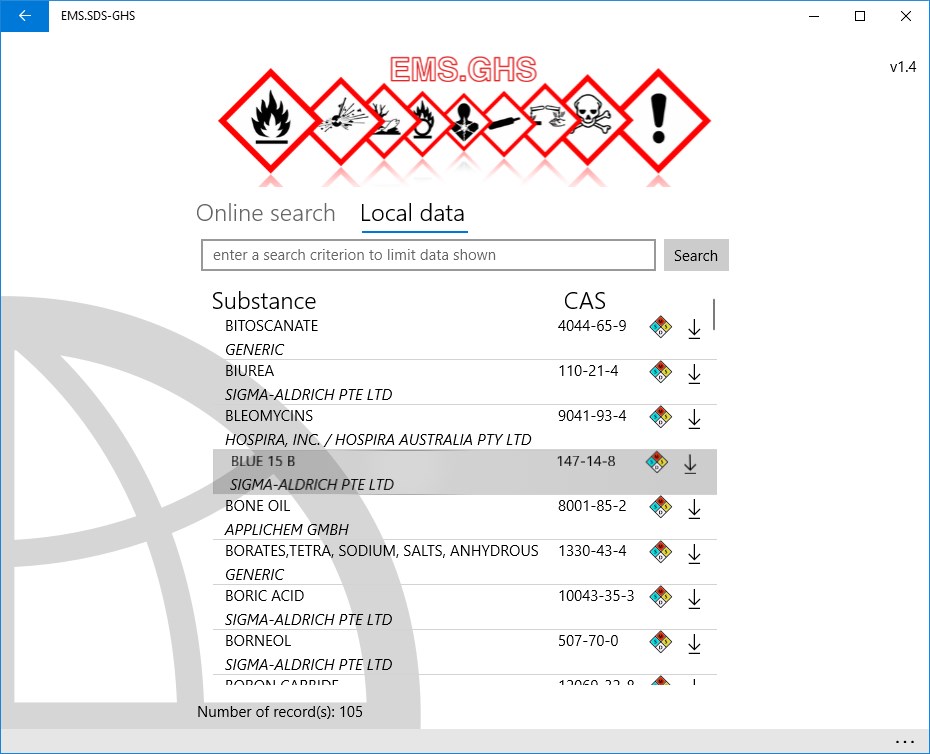Select BORATES,TETRA, SODIUM, SALTS, ANHYDROUS entry
Viewport: 930px width, 754px height.
tap(381, 551)
